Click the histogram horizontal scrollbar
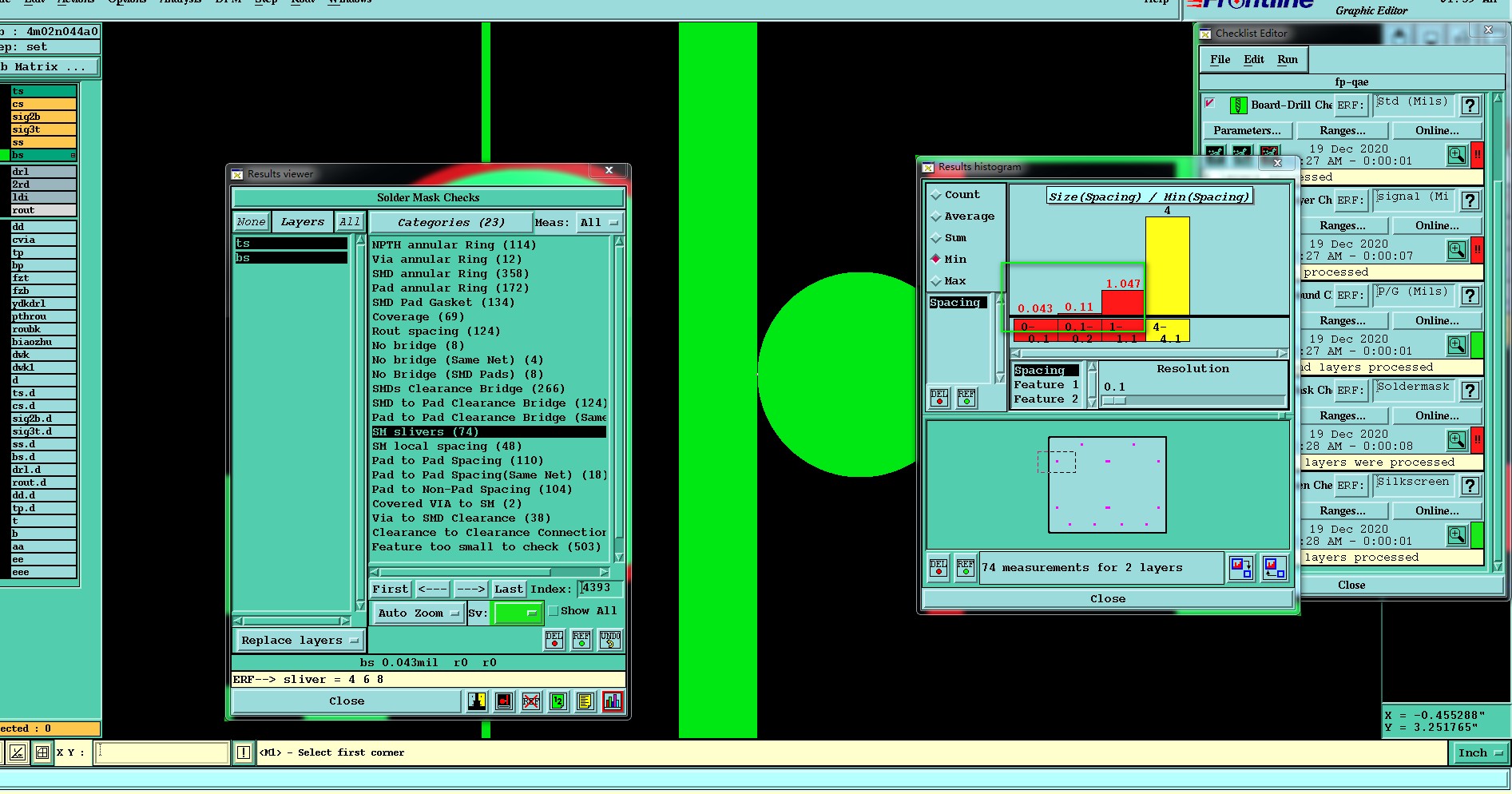Viewport: 1512px width, 794px height. click(x=1149, y=353)
